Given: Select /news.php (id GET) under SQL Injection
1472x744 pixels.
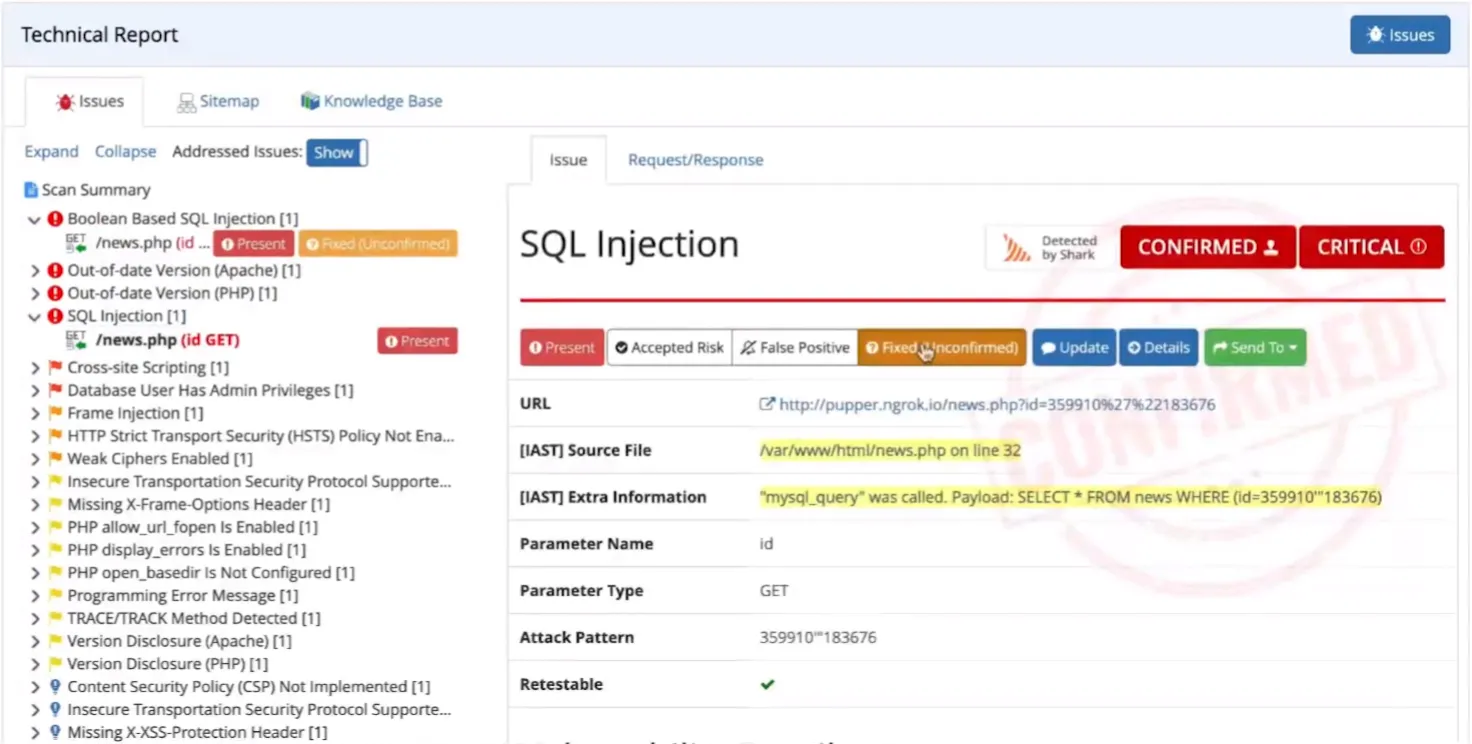Looking at the screenshot, I should [167, 340].
